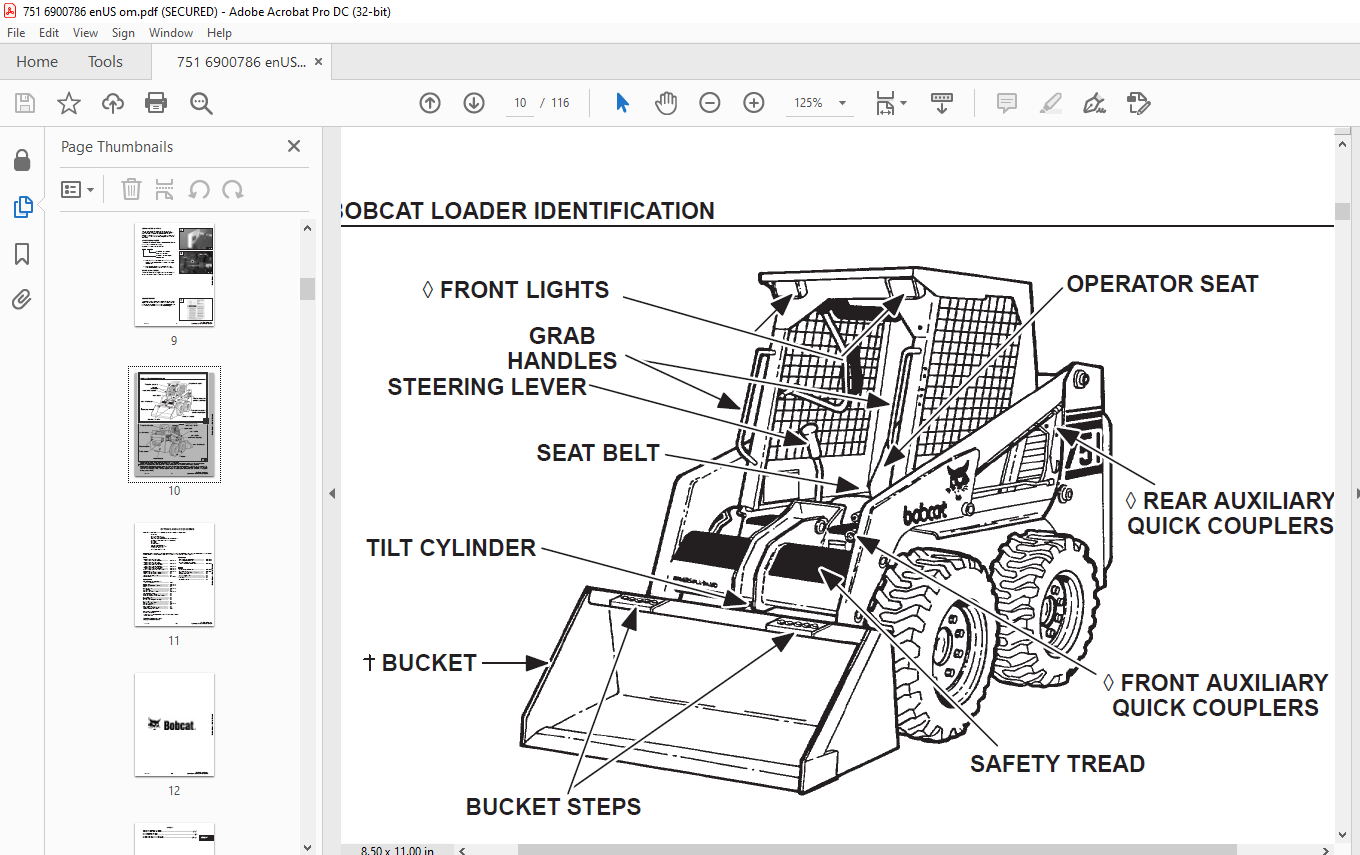Select the page 10 thumbnail
The height and width of the screenshot is (855, 1360).
click(174, 424)
